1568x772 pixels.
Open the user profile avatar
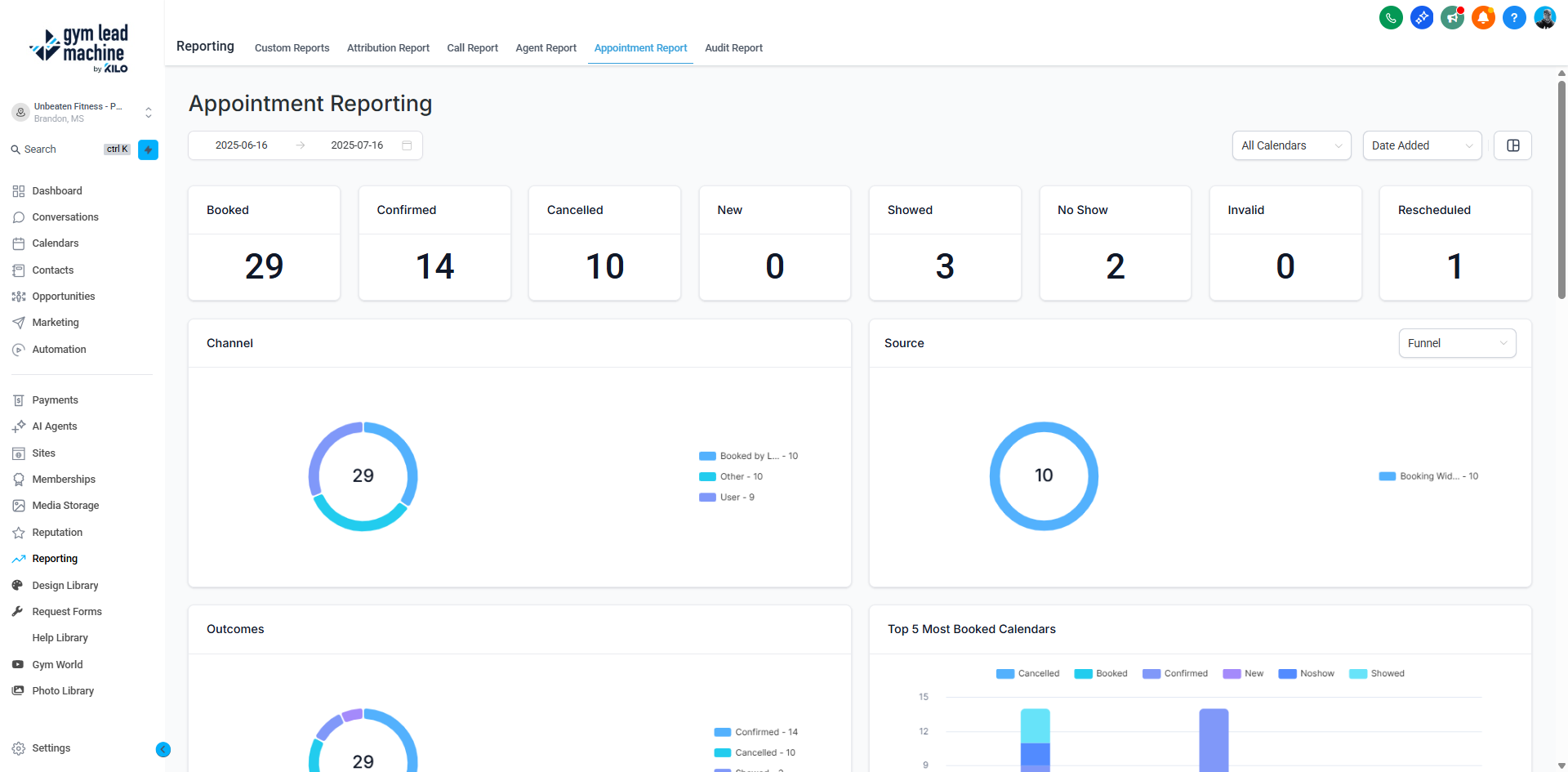[1545, 17]
